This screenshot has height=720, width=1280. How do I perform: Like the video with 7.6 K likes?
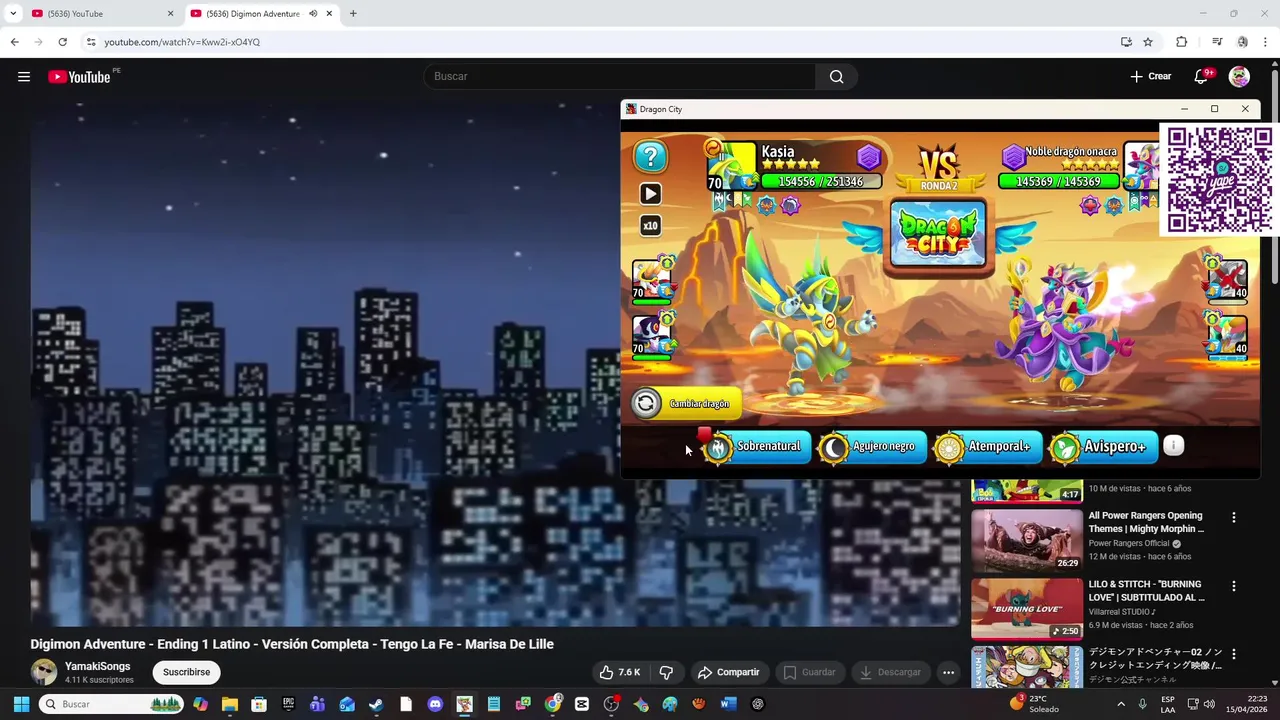[x=620, y=672]
